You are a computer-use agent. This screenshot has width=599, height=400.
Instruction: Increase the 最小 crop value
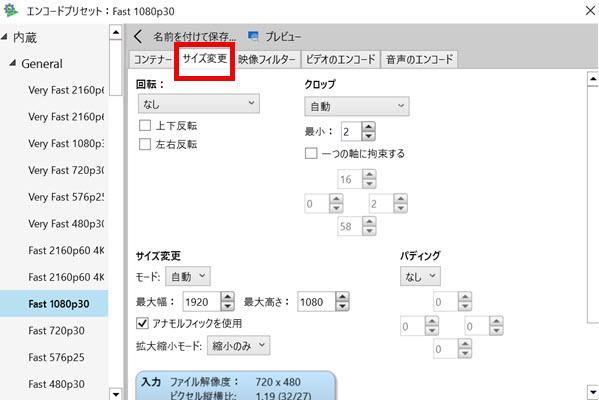coord(368,127)
